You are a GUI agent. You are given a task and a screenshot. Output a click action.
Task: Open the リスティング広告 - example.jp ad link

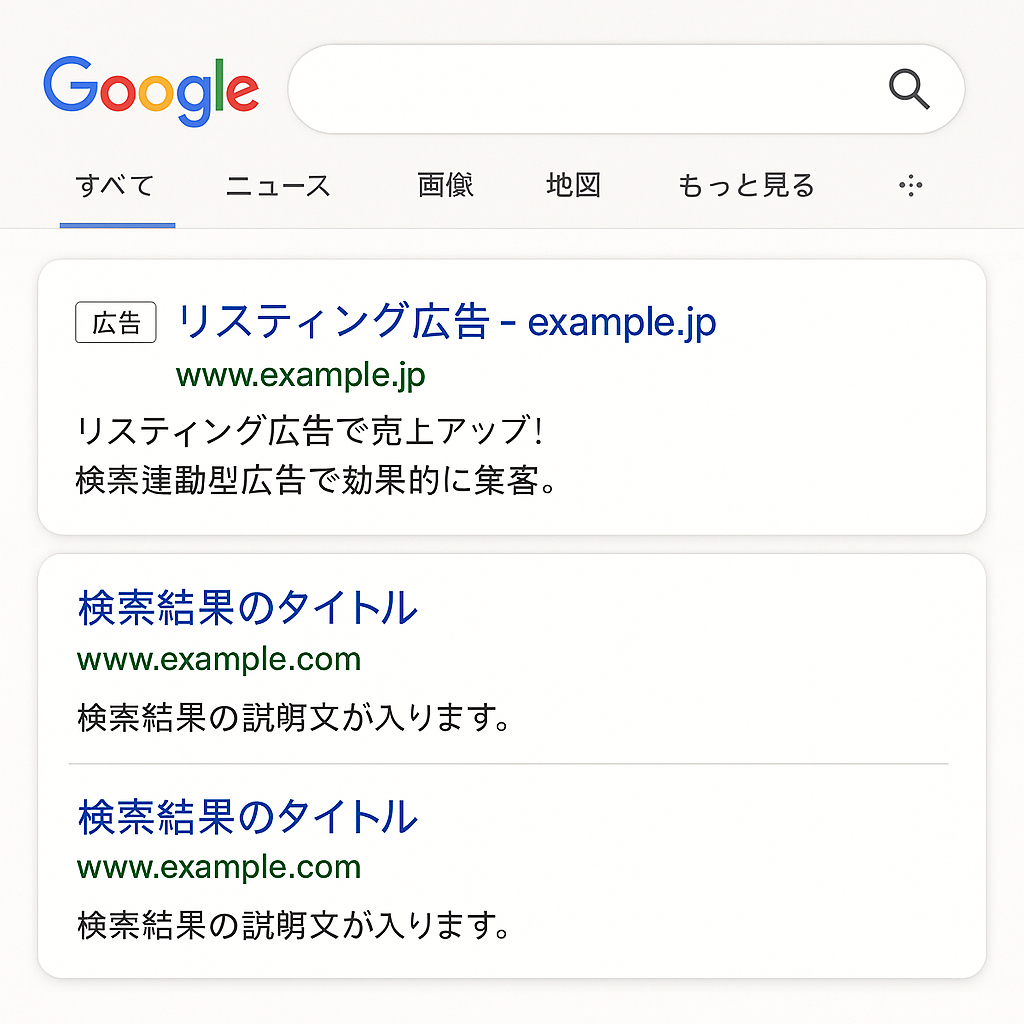coord(447,320)
